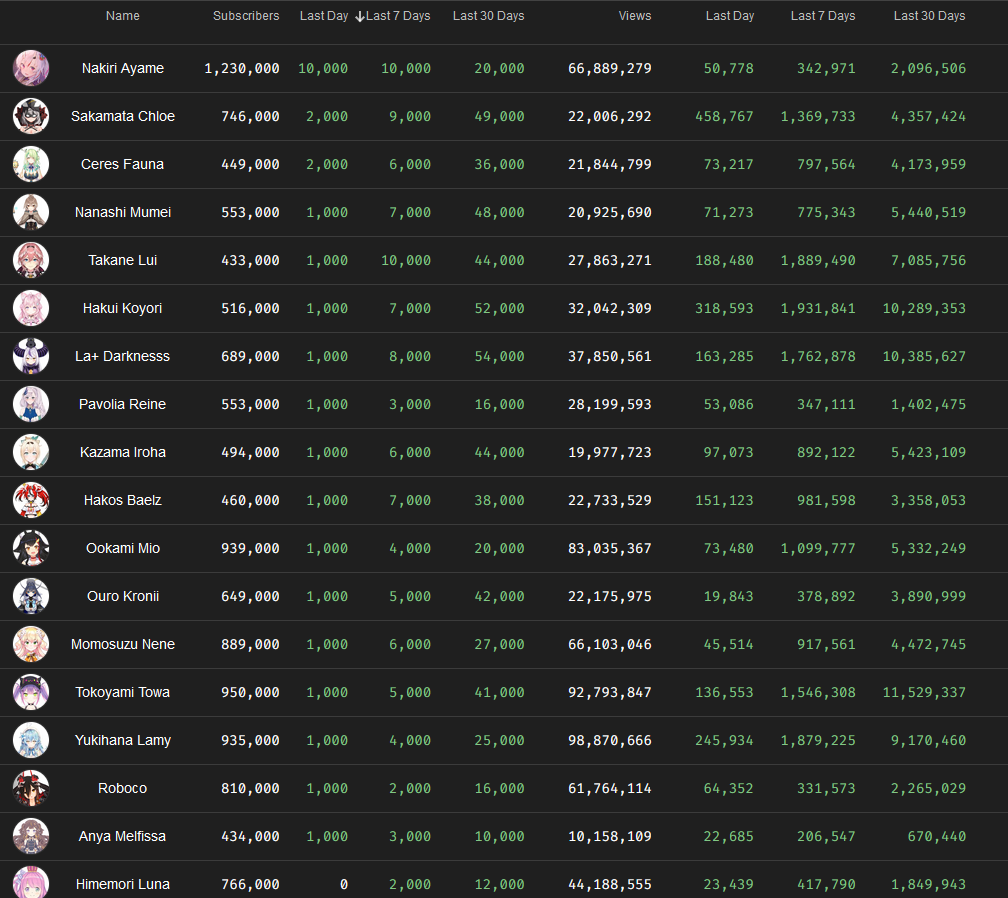Select Takane Lui's avatar picture
Image resolution: width=1008 pixels, height=898 pixels.
pos(31,260)
